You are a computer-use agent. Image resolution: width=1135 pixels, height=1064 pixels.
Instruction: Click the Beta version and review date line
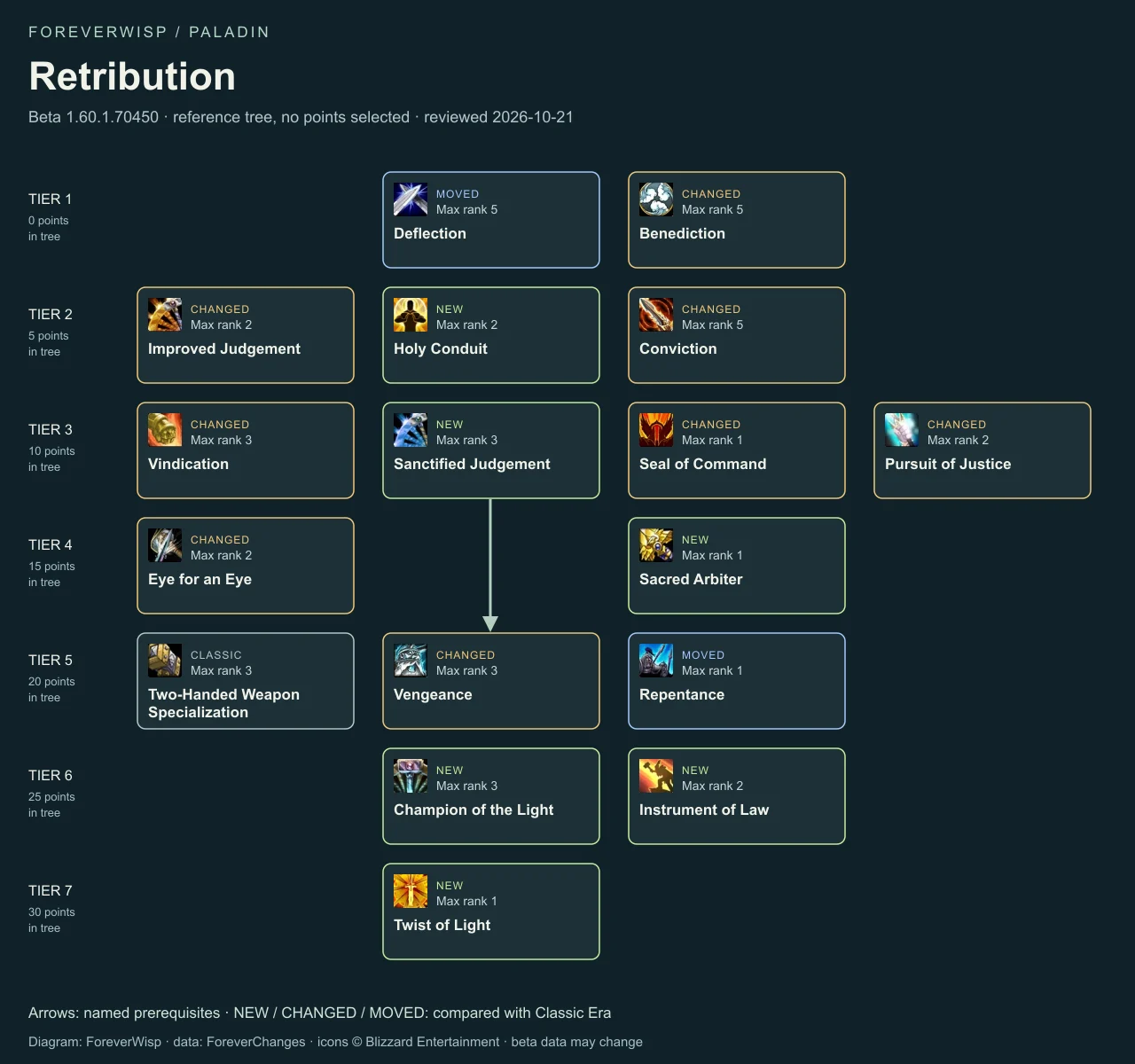tap(301, 117)
